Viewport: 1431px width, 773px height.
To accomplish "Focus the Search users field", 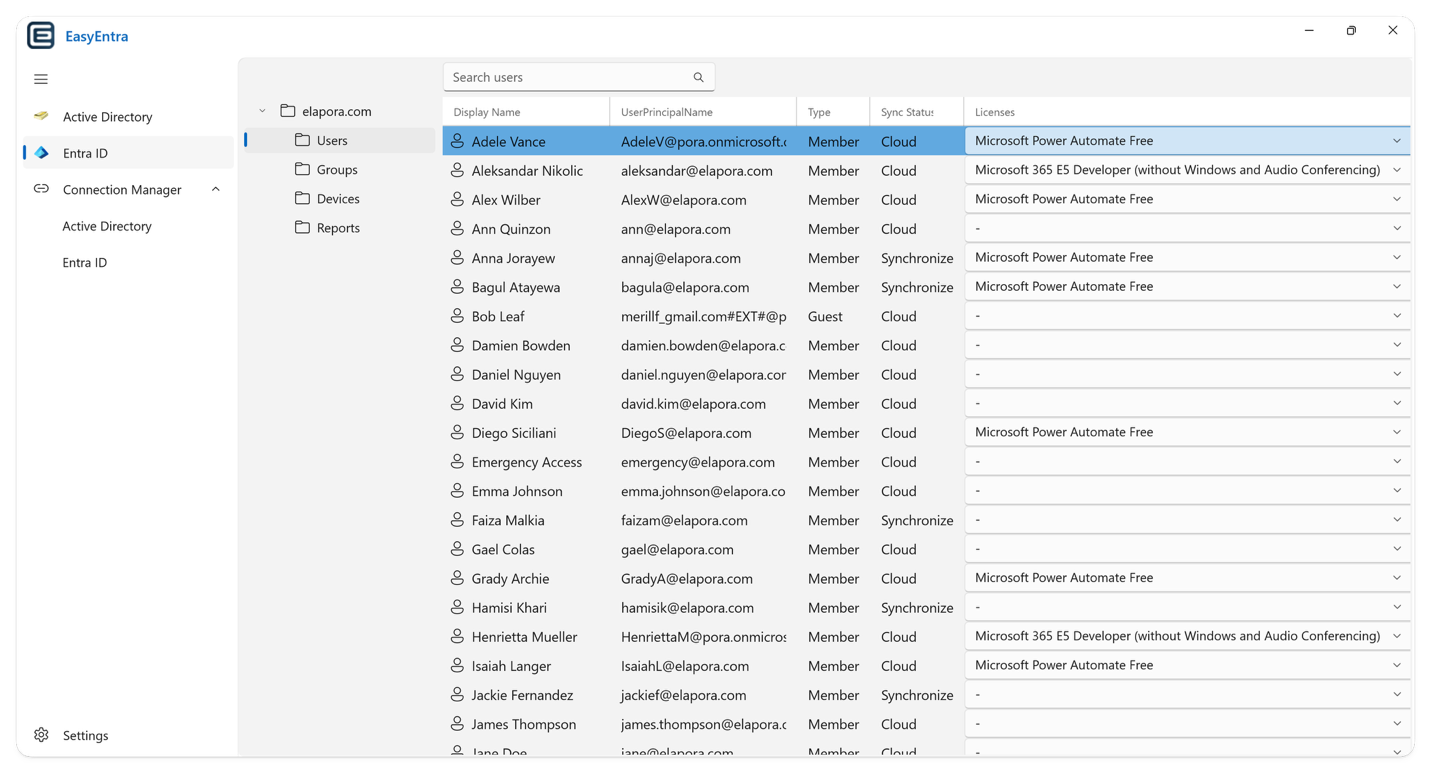I will (x=579, y=77).
